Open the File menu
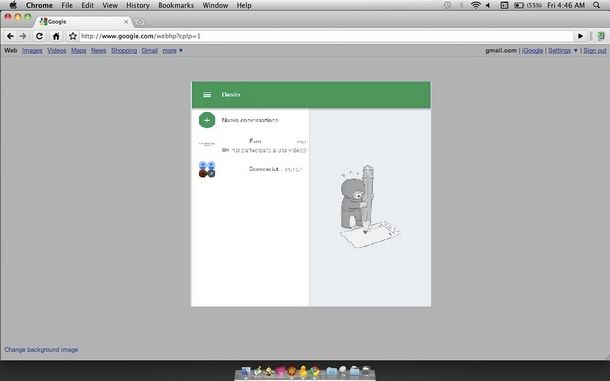 67,5
